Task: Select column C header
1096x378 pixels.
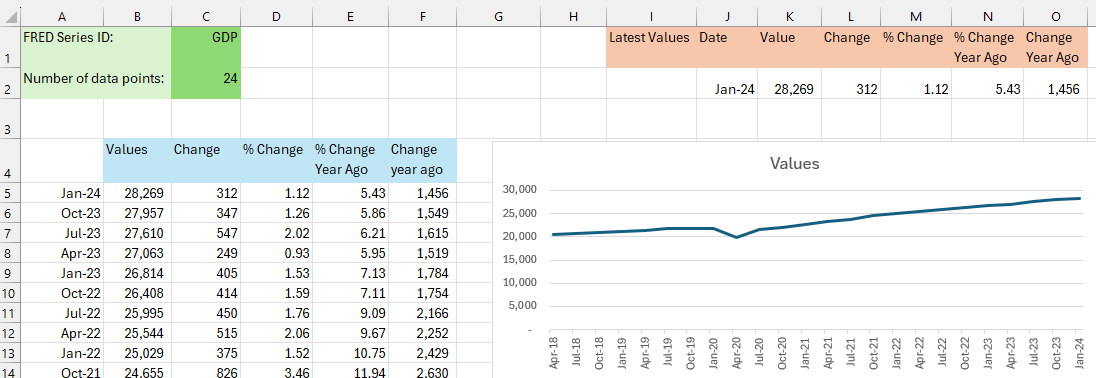Action: pyautogui.click(x=206, y=17)
